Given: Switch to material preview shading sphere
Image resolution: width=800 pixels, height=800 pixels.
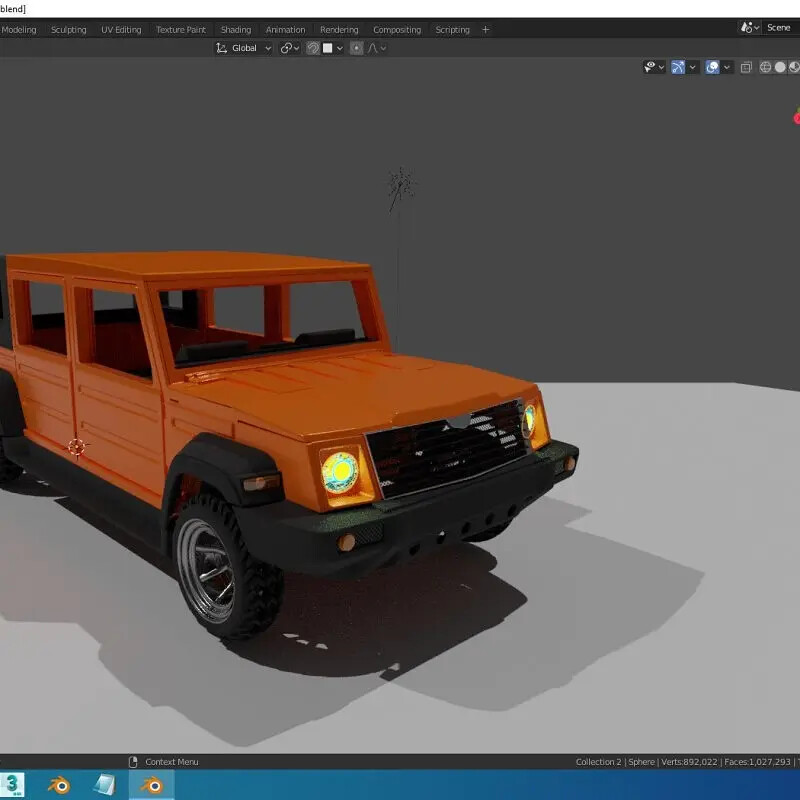Looking at the screenshot, I should [794, 67].
